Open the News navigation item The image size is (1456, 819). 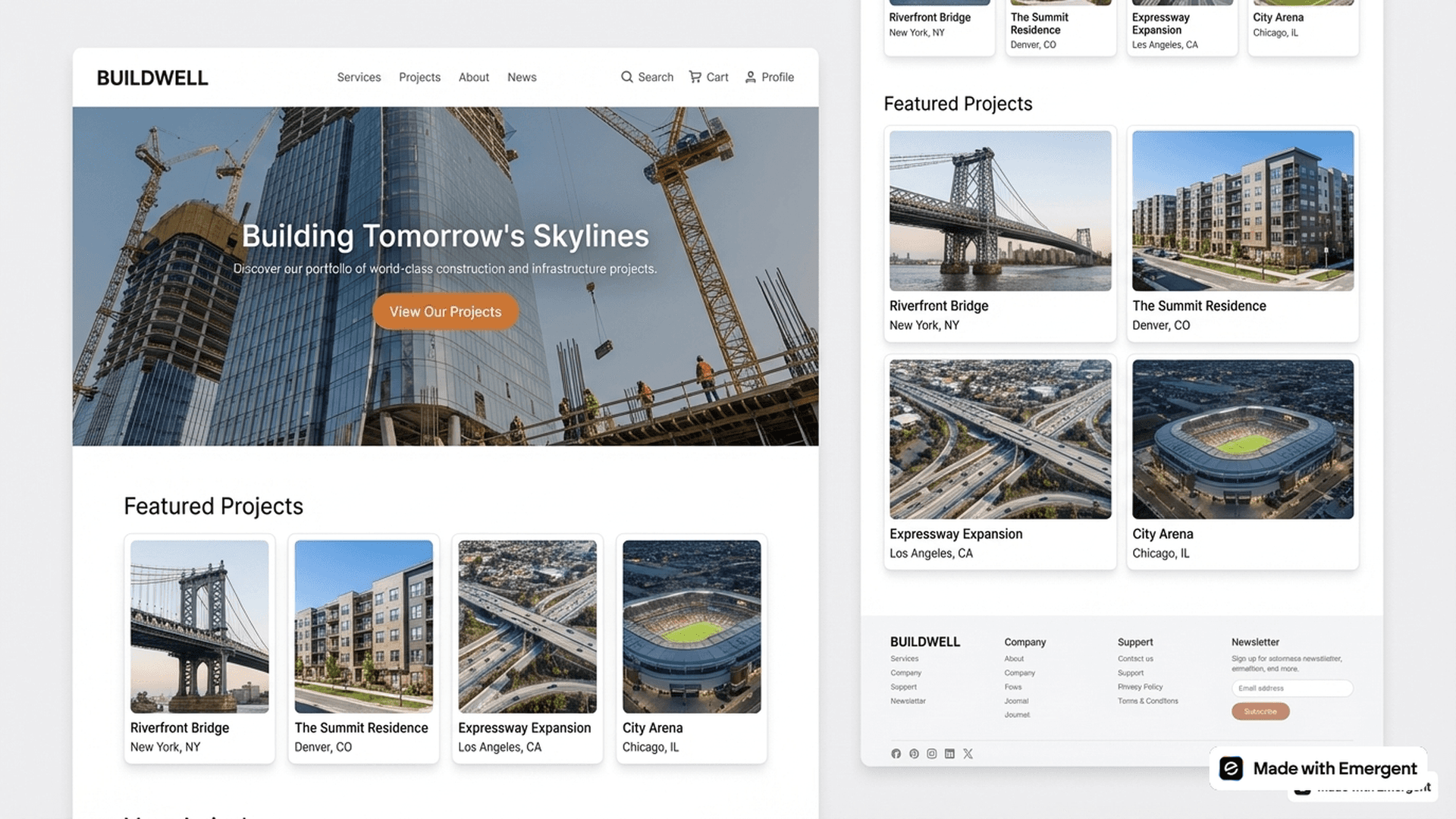(x=522, y=77)
